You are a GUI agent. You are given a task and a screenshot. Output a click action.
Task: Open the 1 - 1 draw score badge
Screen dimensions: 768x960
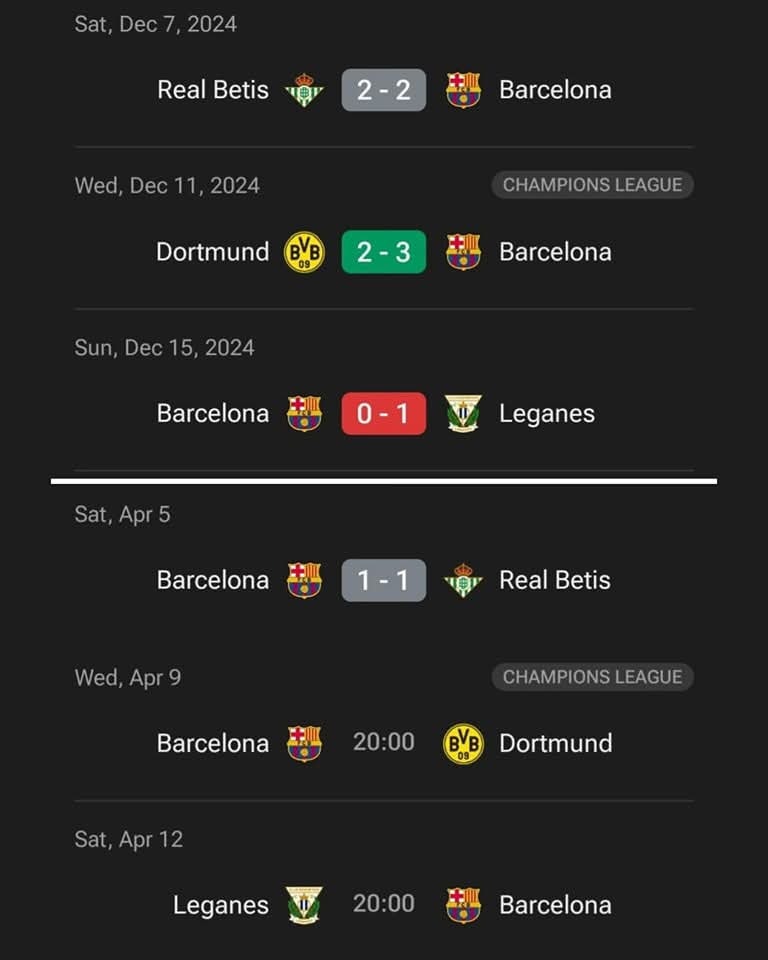point(383,580)
